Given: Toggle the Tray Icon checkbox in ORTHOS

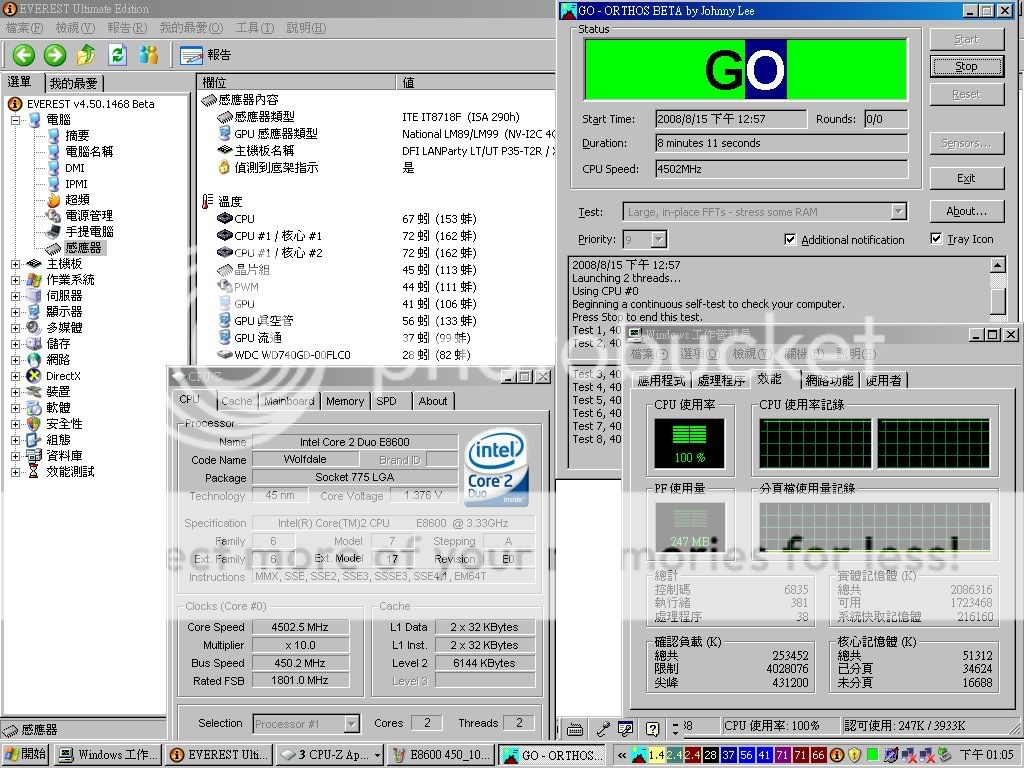Looking at the screenshot, I should click(x=936, y=239).
